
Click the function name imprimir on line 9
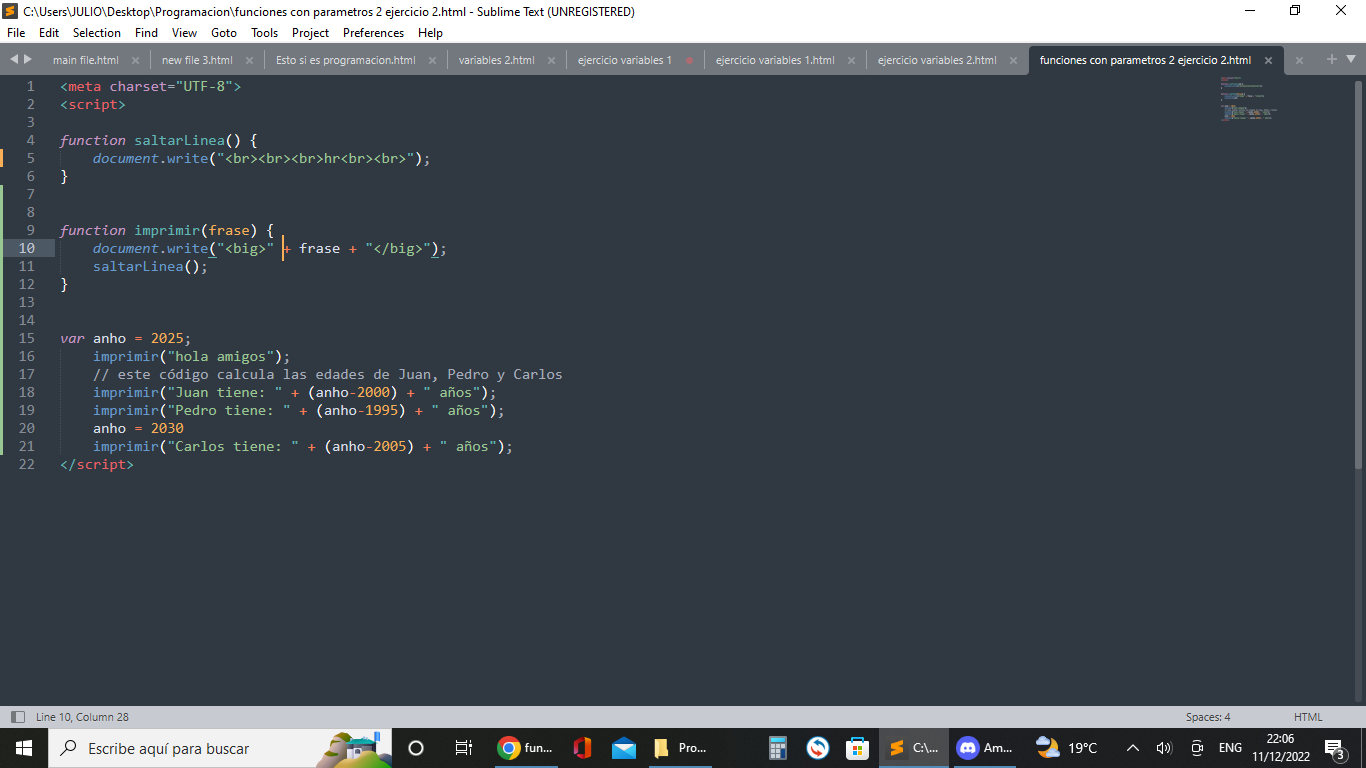(168, 230)
